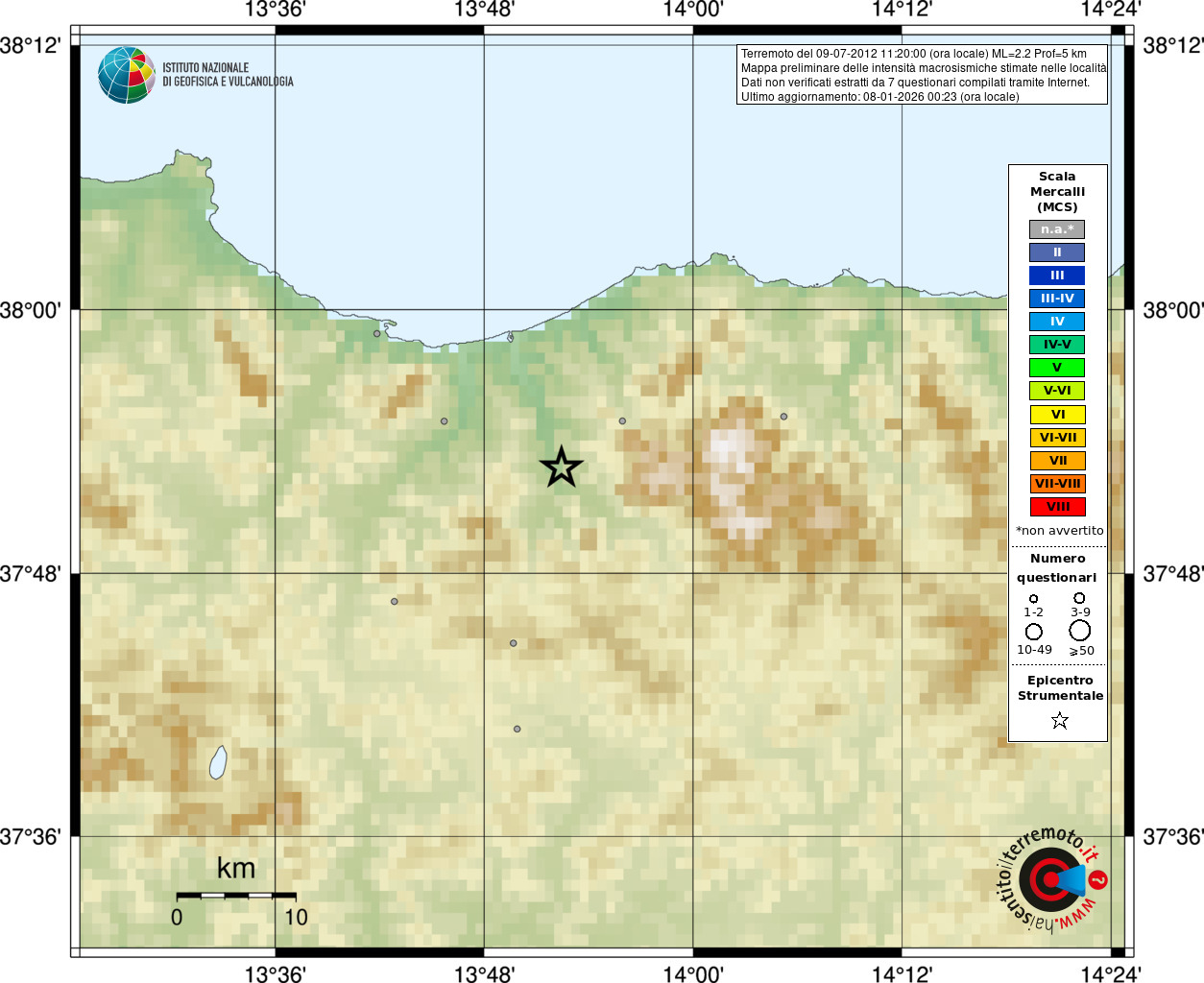Select the gray n.a.* legend swatch
This screenshot has height=983, width=1204.
click(x=1057, y=229)
